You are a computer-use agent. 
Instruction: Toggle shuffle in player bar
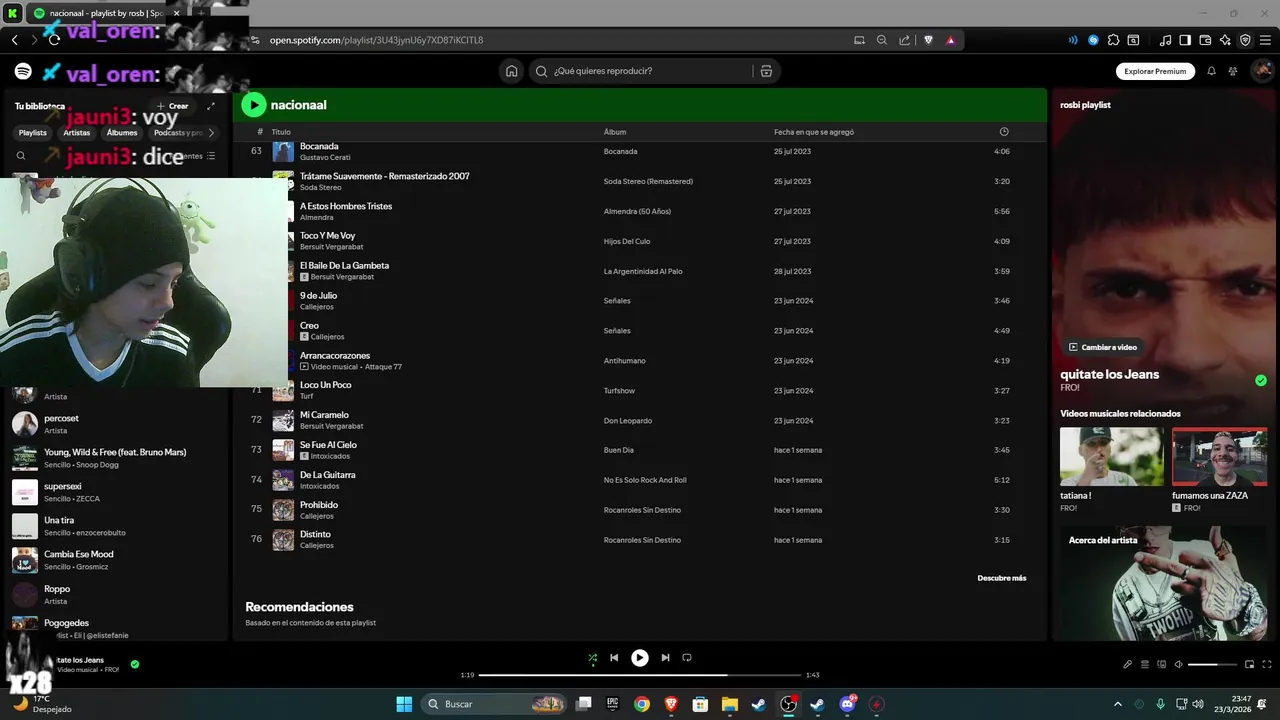(x=592, y=658)
